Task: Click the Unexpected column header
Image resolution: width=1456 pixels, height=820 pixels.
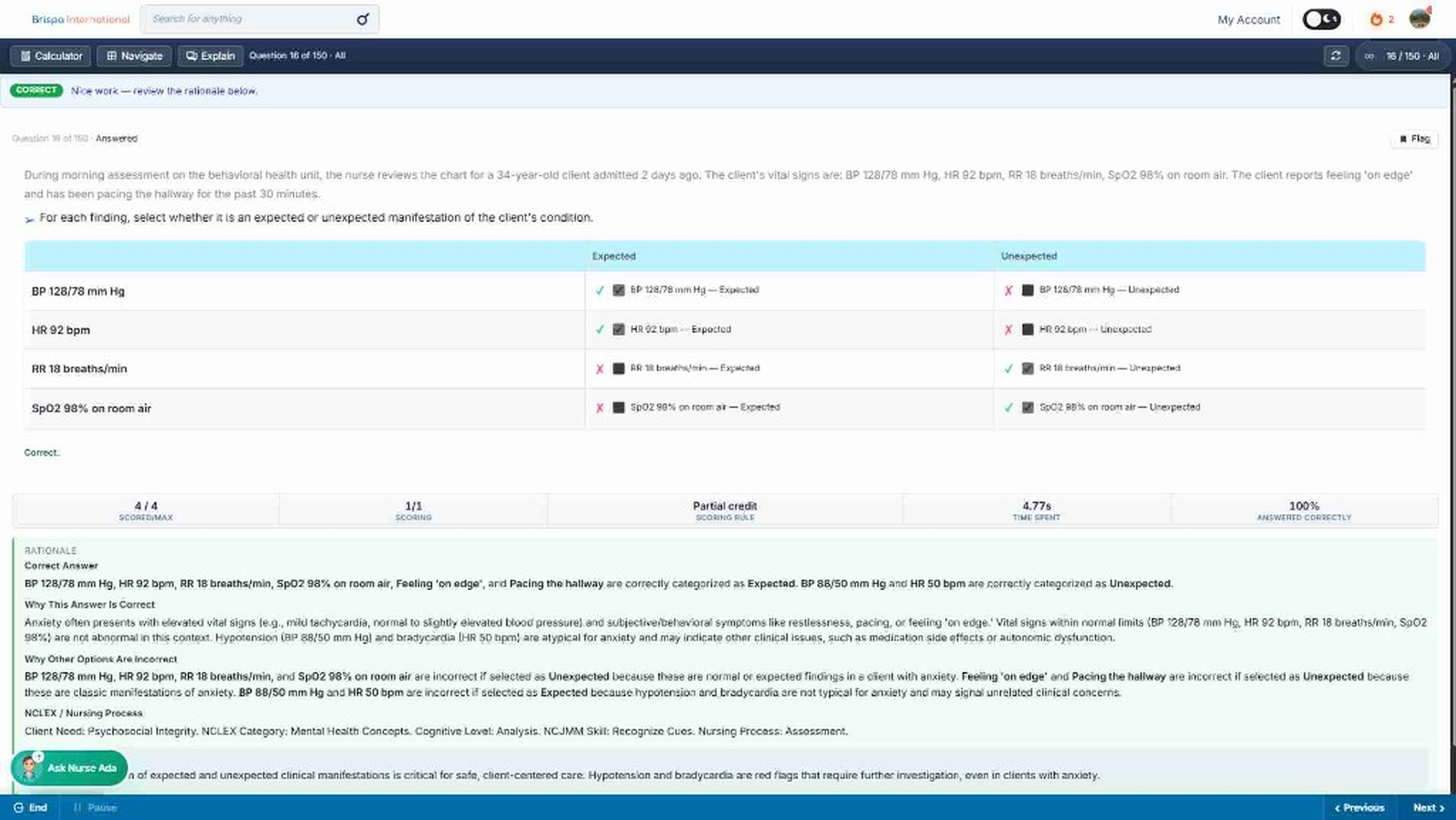Action: tap(1029, 256)
